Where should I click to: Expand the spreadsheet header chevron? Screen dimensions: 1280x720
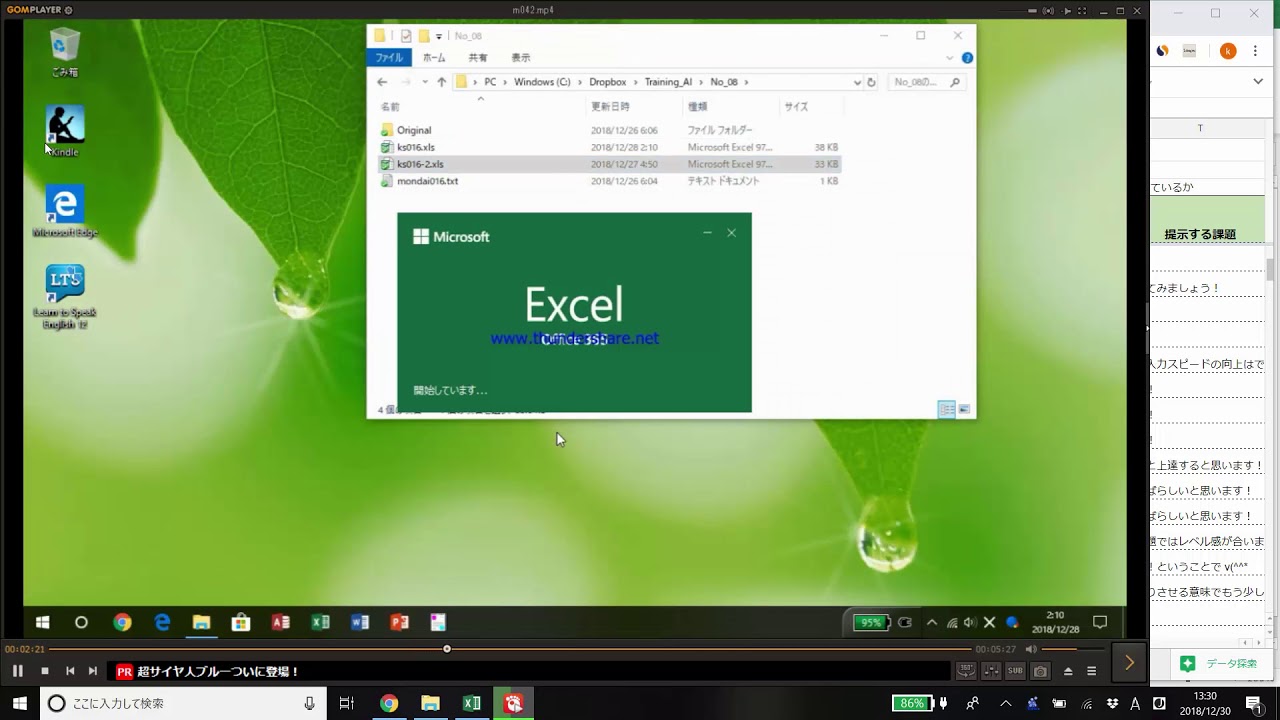[x=1258, y=81]
